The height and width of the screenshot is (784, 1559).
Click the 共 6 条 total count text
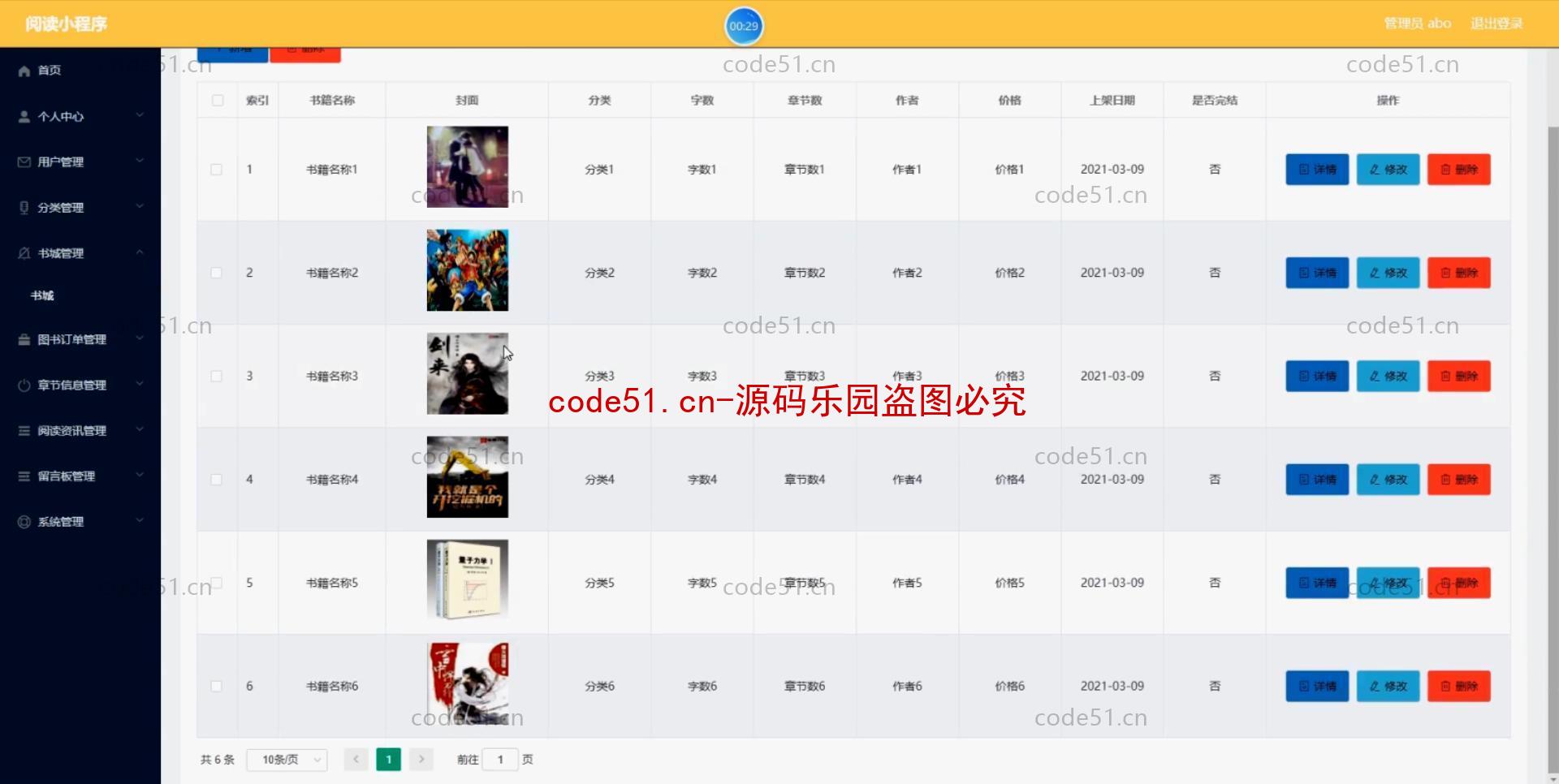pyautogui.click(x=218, y=760)
